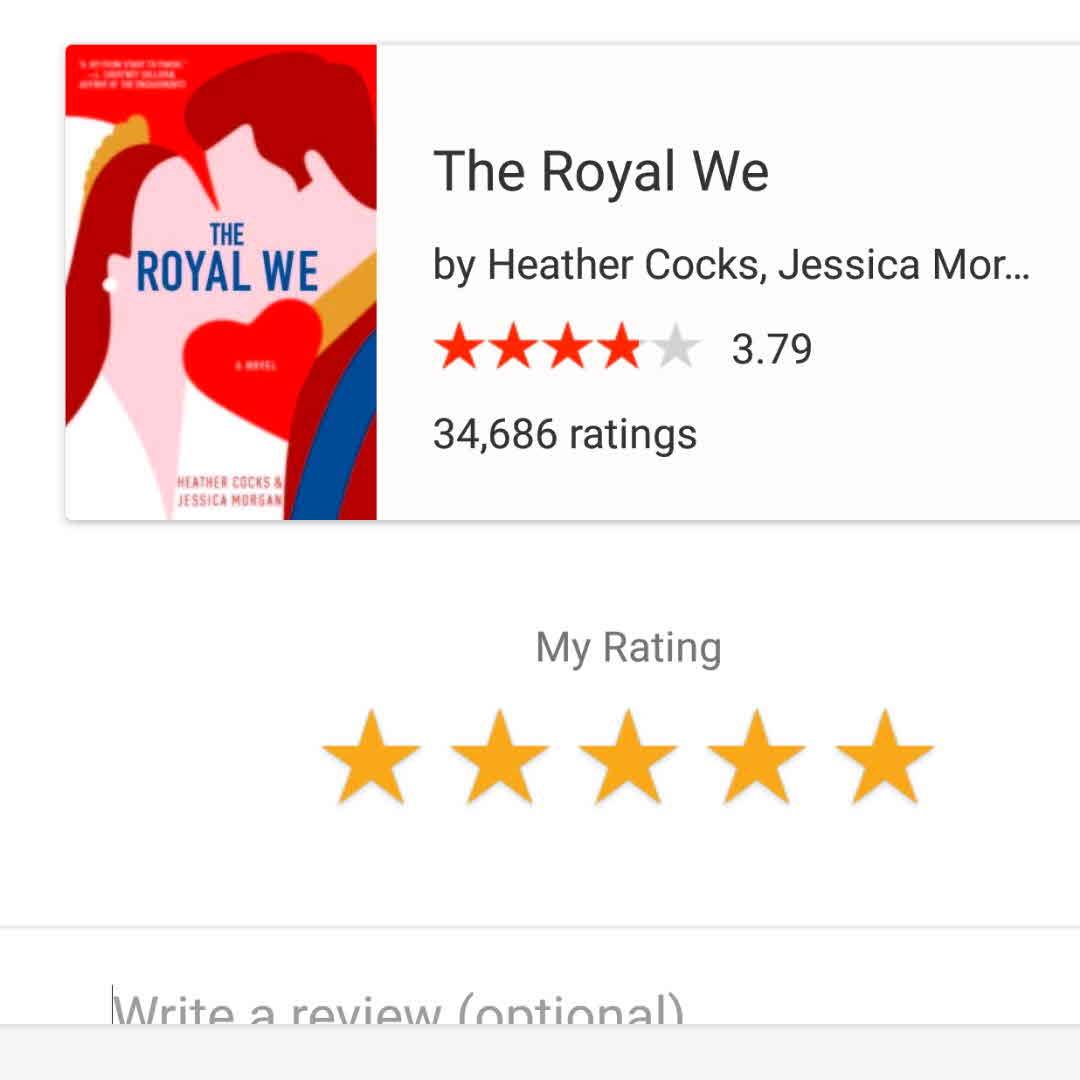Open author Heather Cocks, Jessica Mor... line
1080x1080 pixels.
coord(731,265)
